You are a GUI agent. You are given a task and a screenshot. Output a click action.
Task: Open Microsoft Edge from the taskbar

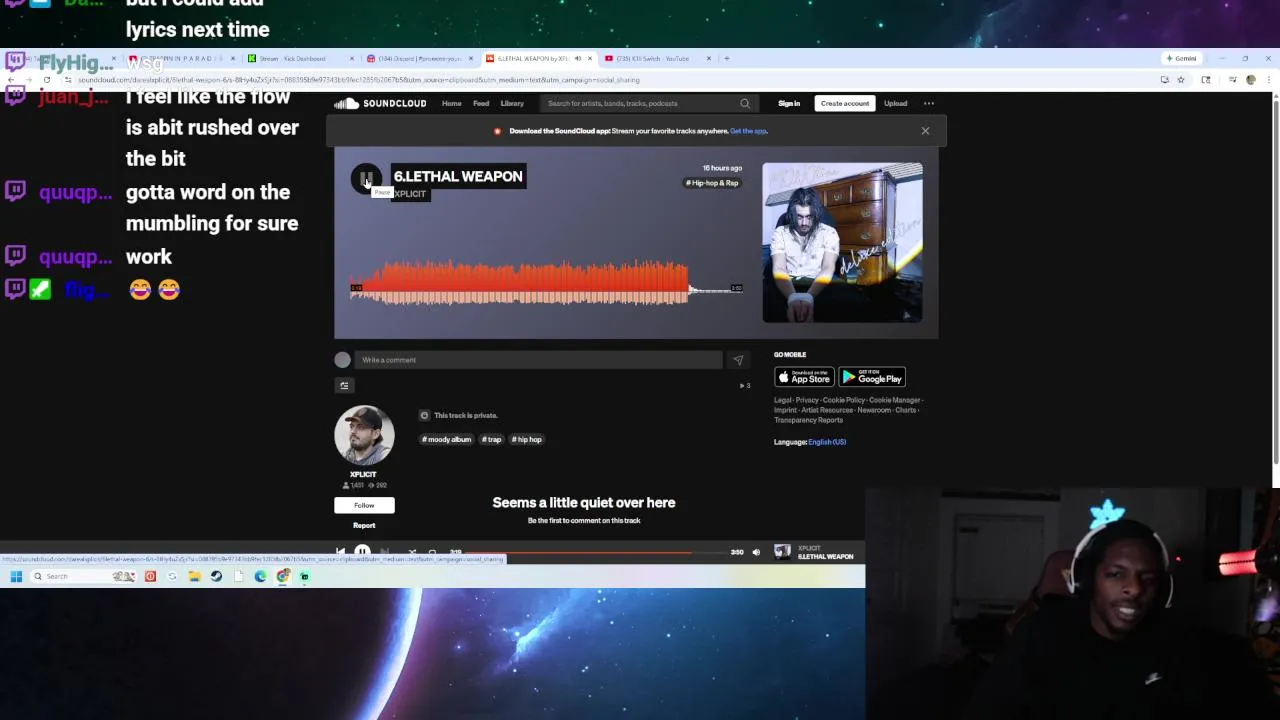[260, 576]
